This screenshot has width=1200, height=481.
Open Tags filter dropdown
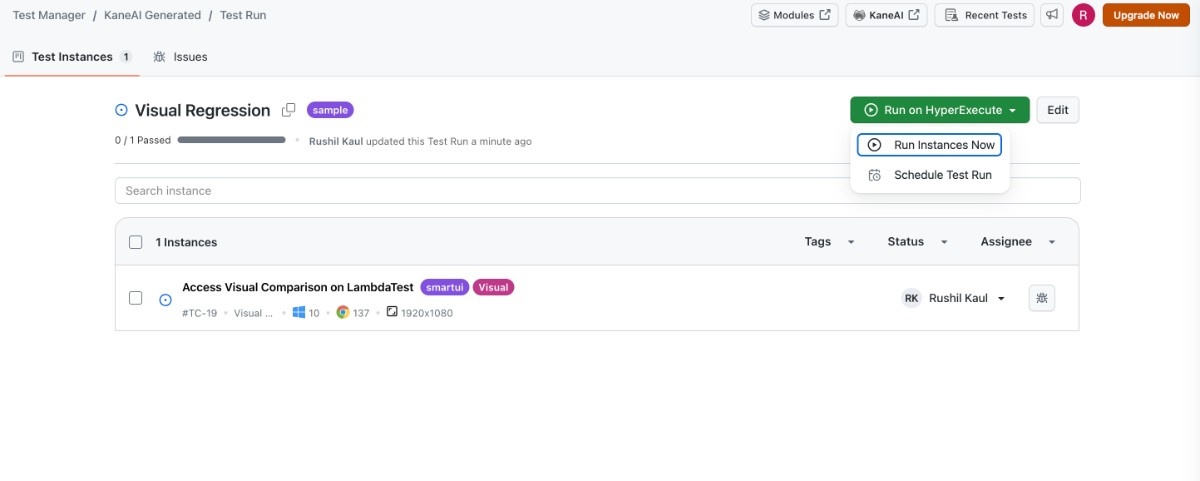pos(829,242)
